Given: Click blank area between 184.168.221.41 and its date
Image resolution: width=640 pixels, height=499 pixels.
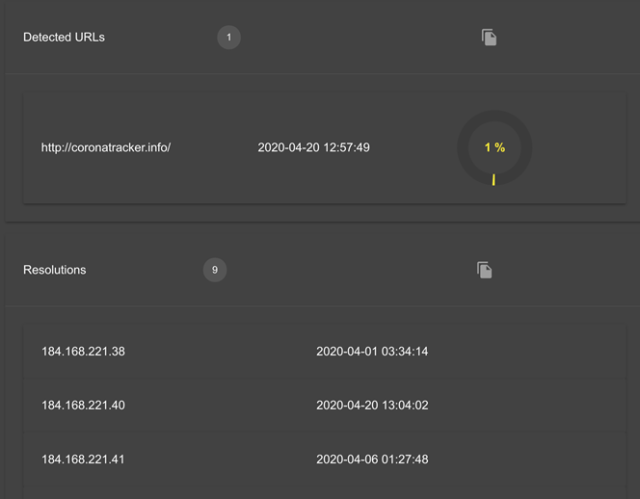Looking at the screenshot, I should pos(220,459).
